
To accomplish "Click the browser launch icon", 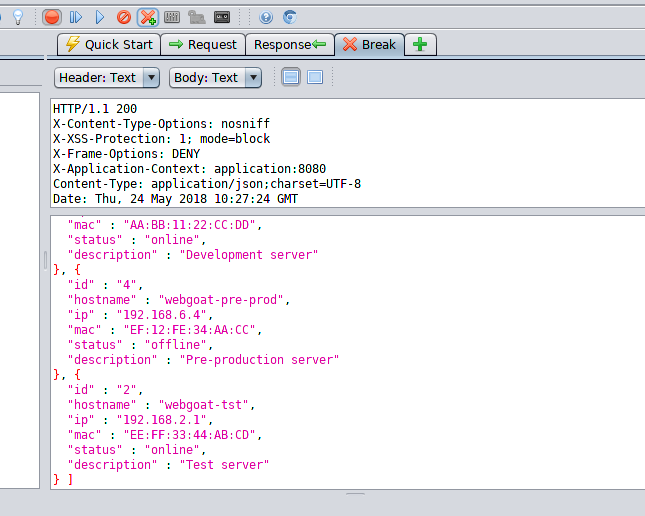I will coord(289,17).
